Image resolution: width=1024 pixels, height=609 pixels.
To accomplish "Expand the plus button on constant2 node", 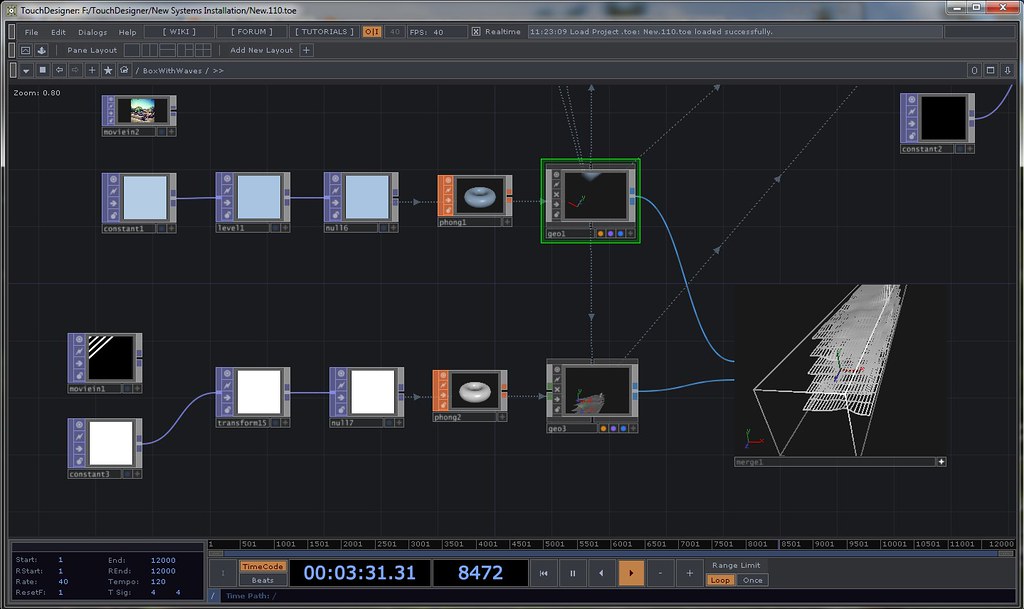I will pos(969,149).
